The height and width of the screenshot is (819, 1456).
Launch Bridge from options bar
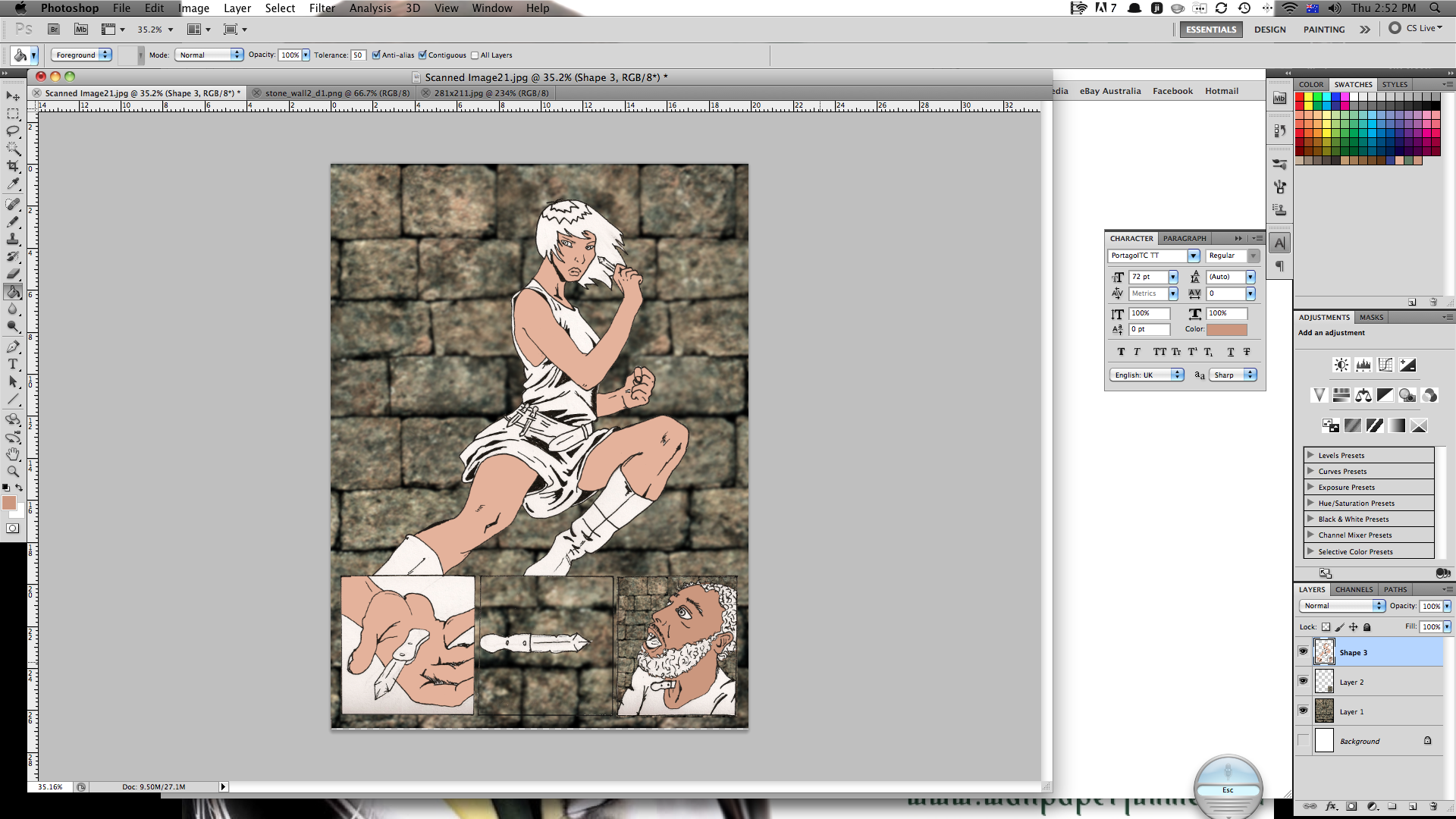(x=54, y=30)
